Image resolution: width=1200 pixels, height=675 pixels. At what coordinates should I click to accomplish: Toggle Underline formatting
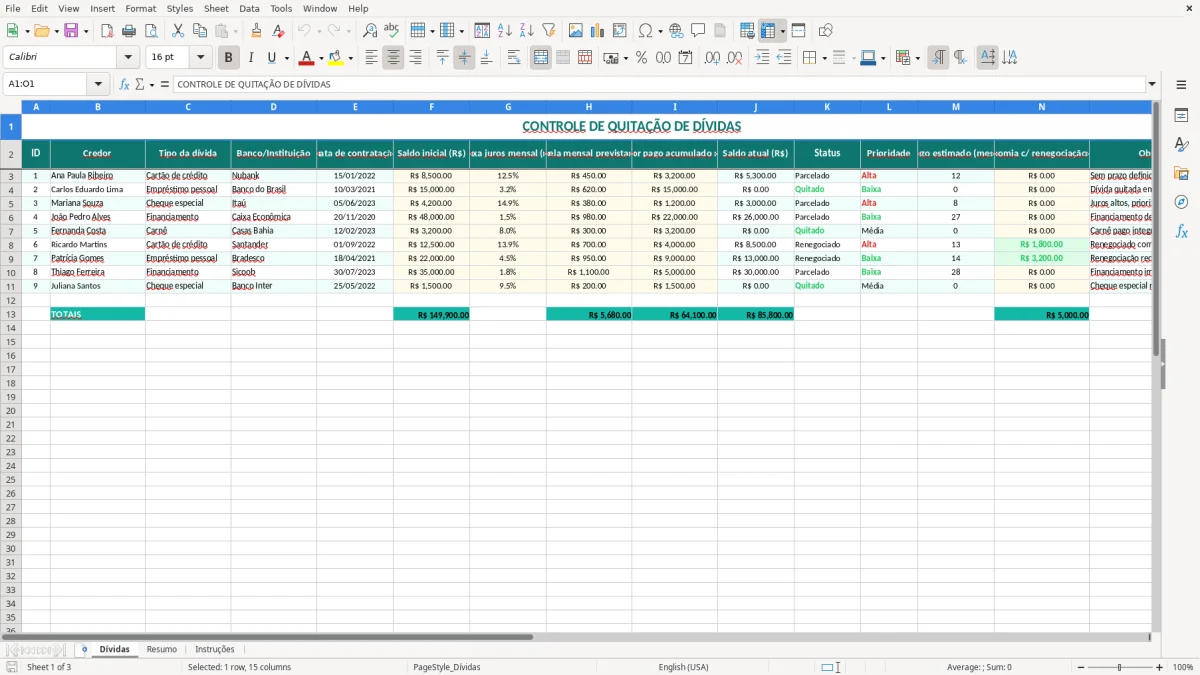pyautogui.click(x=271, y=58)
